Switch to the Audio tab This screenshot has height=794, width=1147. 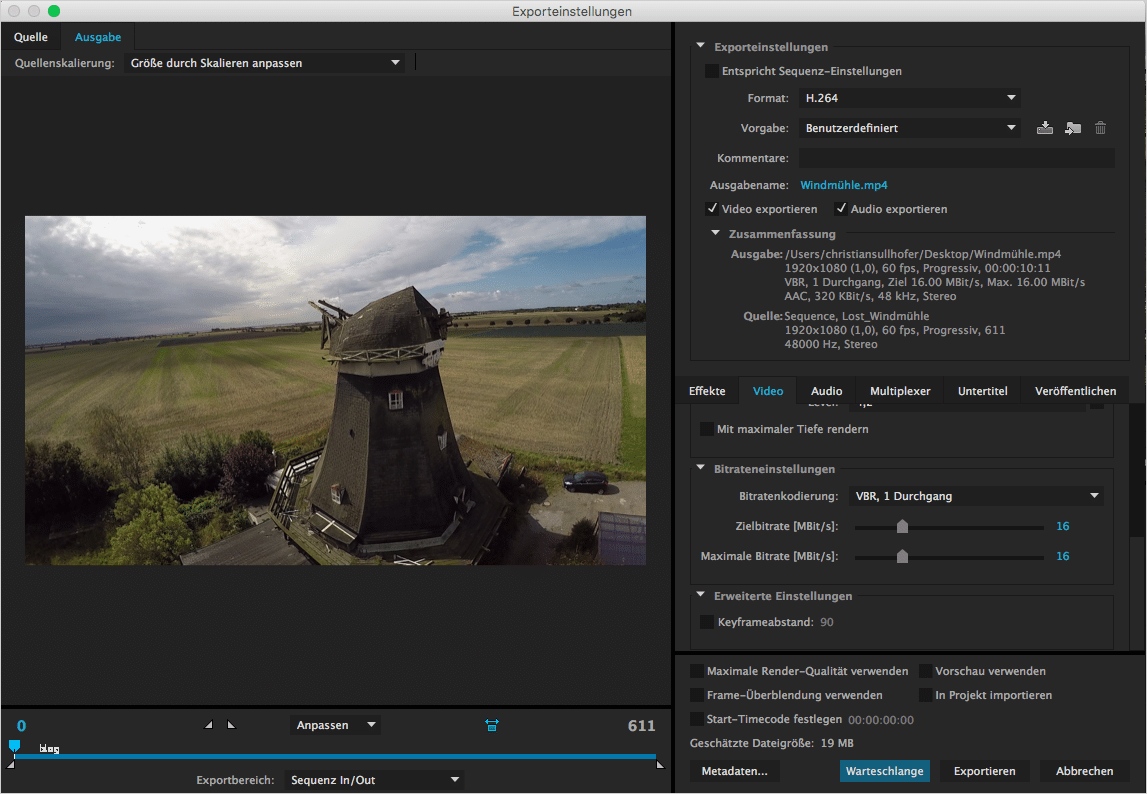pyautogui.click(x=826, y=391)
